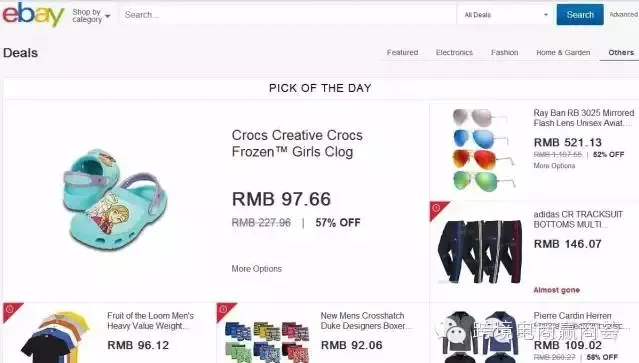Open the Advanced search link
Image resolution: width=639 pixels, height=363 pixels.
(x=624, y=15)
